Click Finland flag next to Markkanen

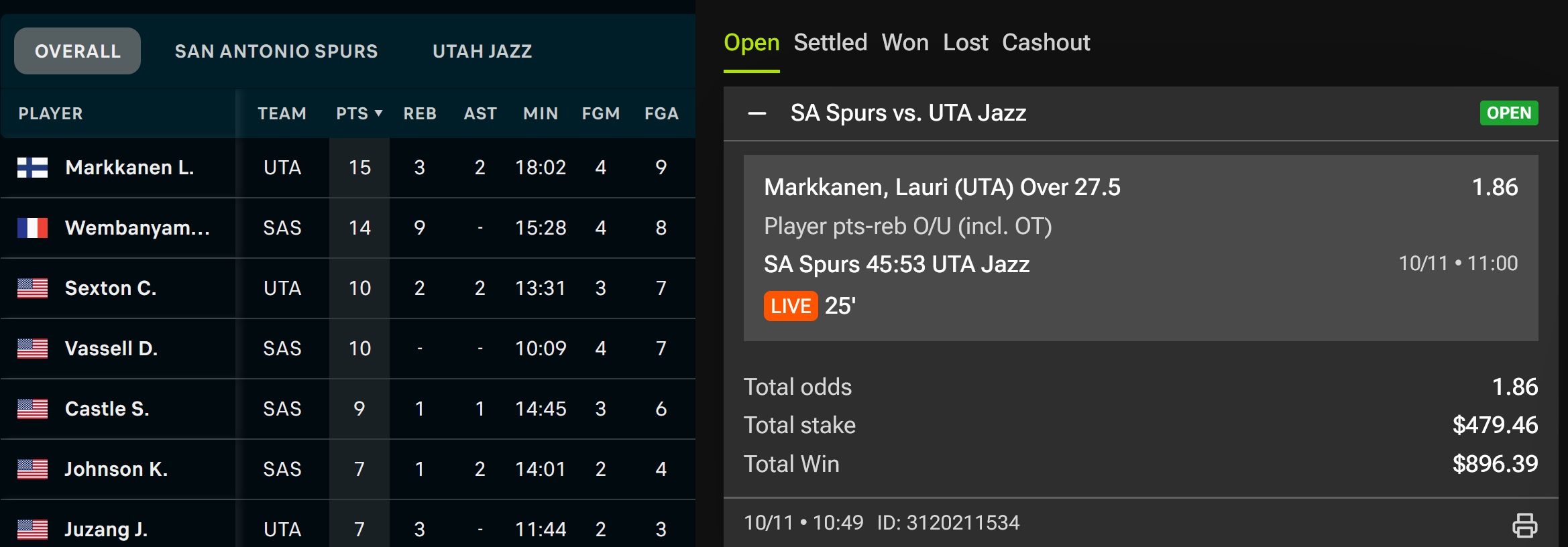[x=32, y=168]
